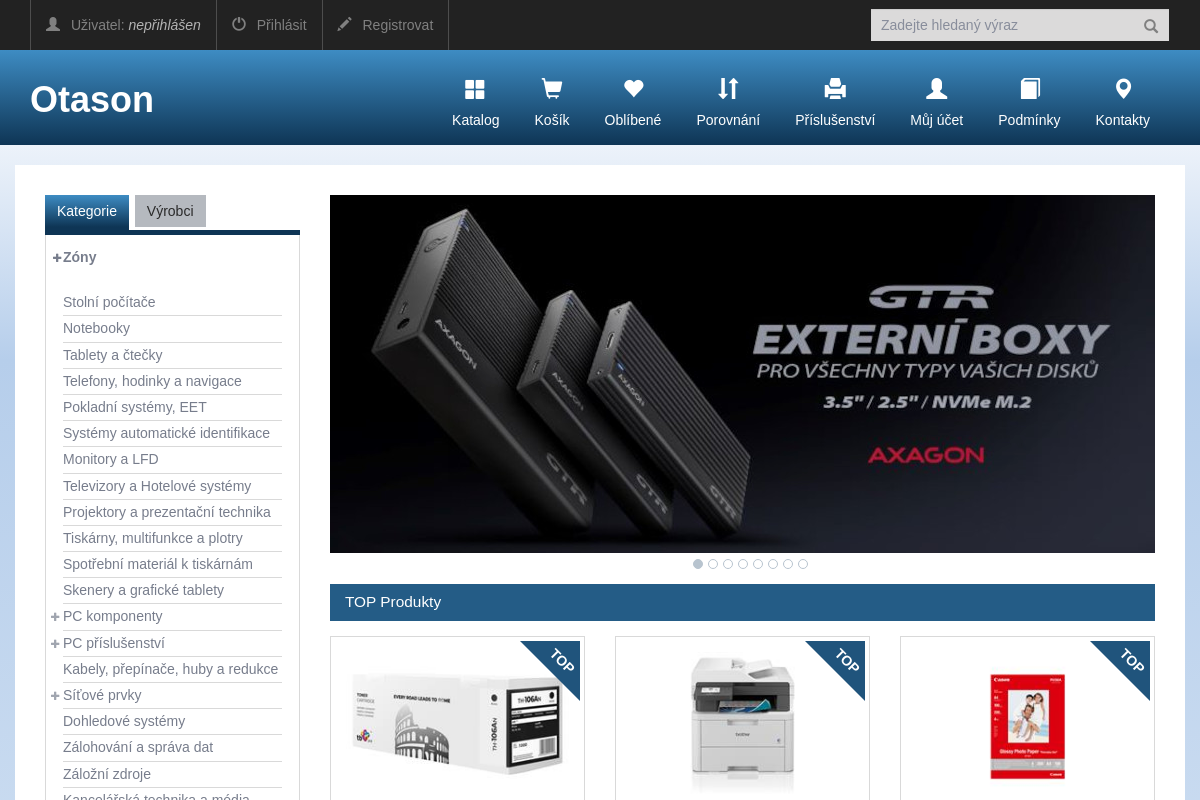Open Tiskárny, multifunkce a plotry category
1200x800 pixels.
point(153,538)
